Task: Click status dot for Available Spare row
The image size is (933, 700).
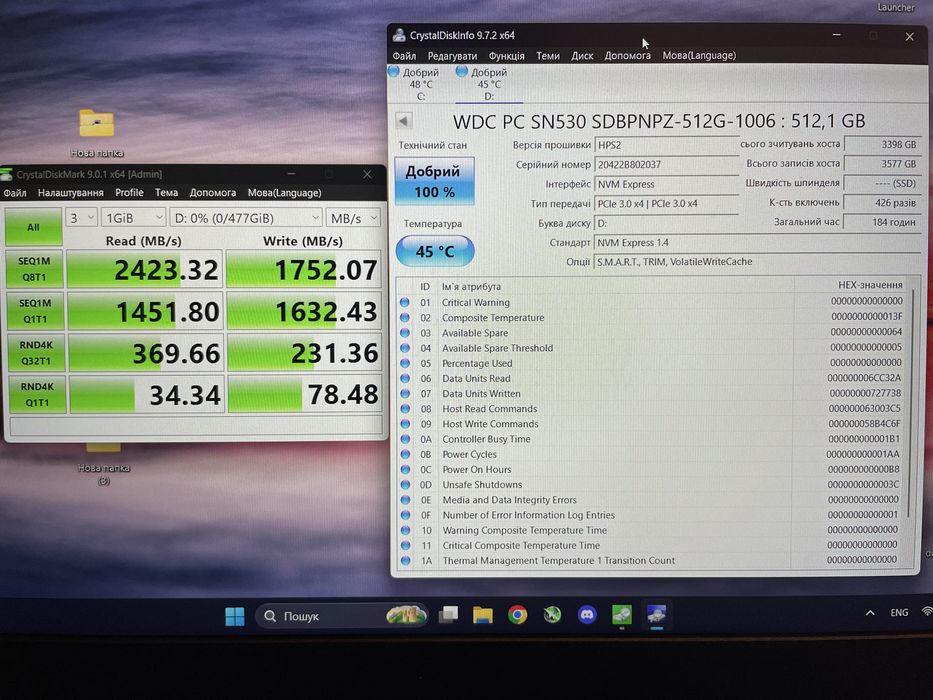Action: tap(405, 333)
